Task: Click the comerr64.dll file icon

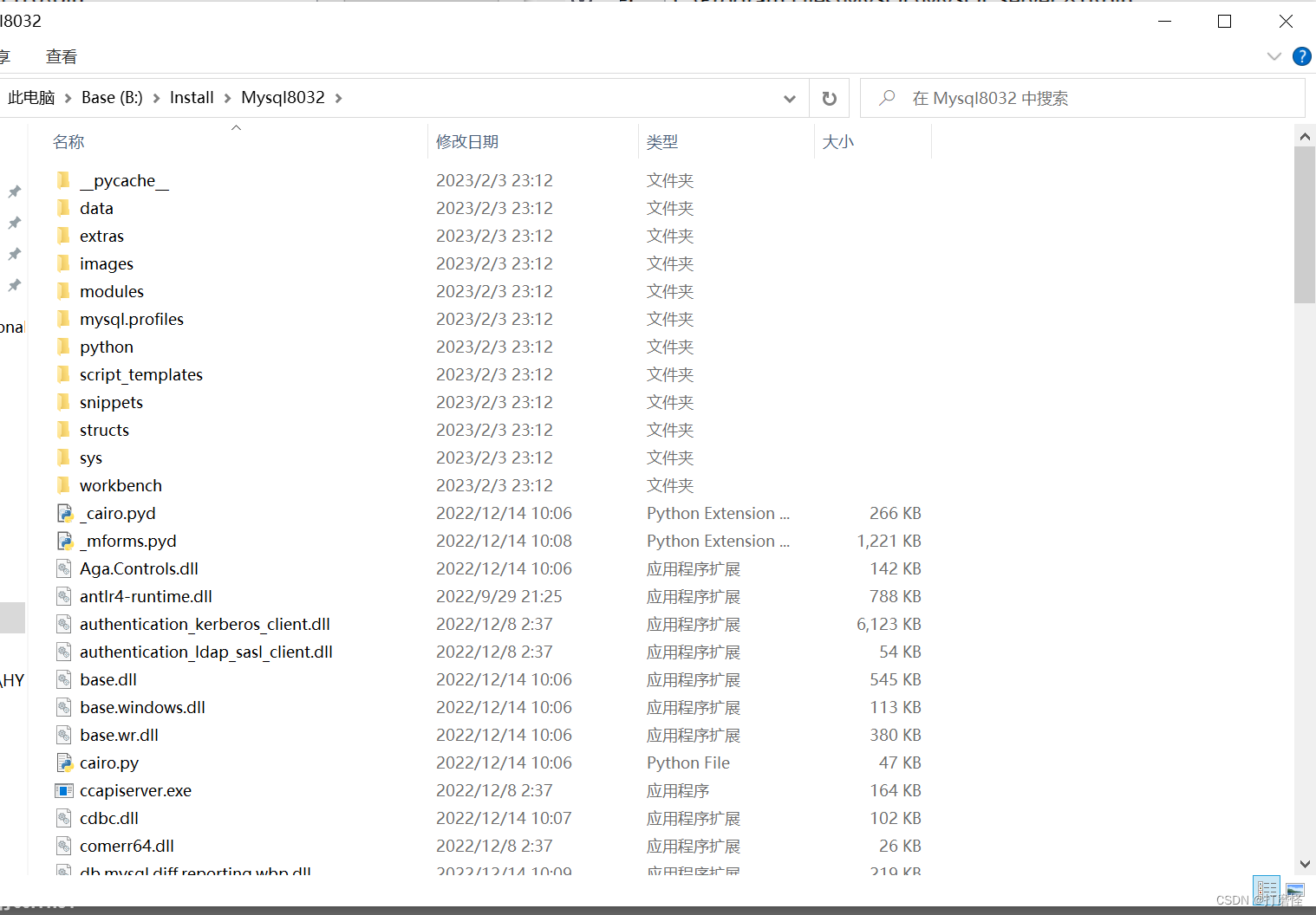Action: tap(63, 846)
